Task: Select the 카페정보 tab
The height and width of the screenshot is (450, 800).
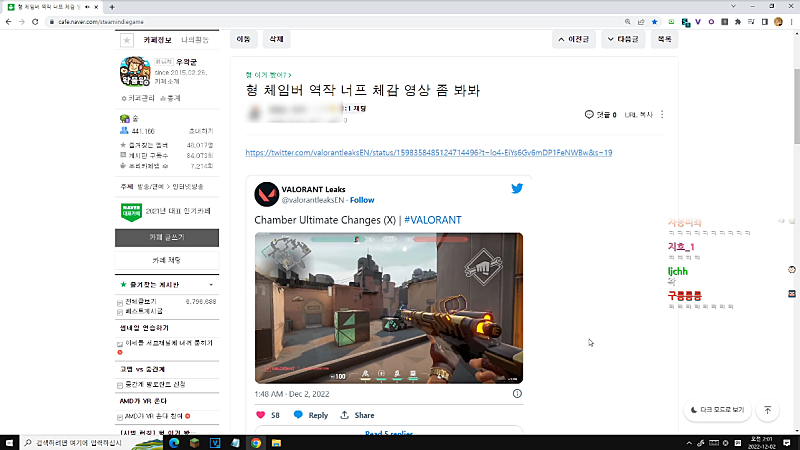Action: click(158, 39)
